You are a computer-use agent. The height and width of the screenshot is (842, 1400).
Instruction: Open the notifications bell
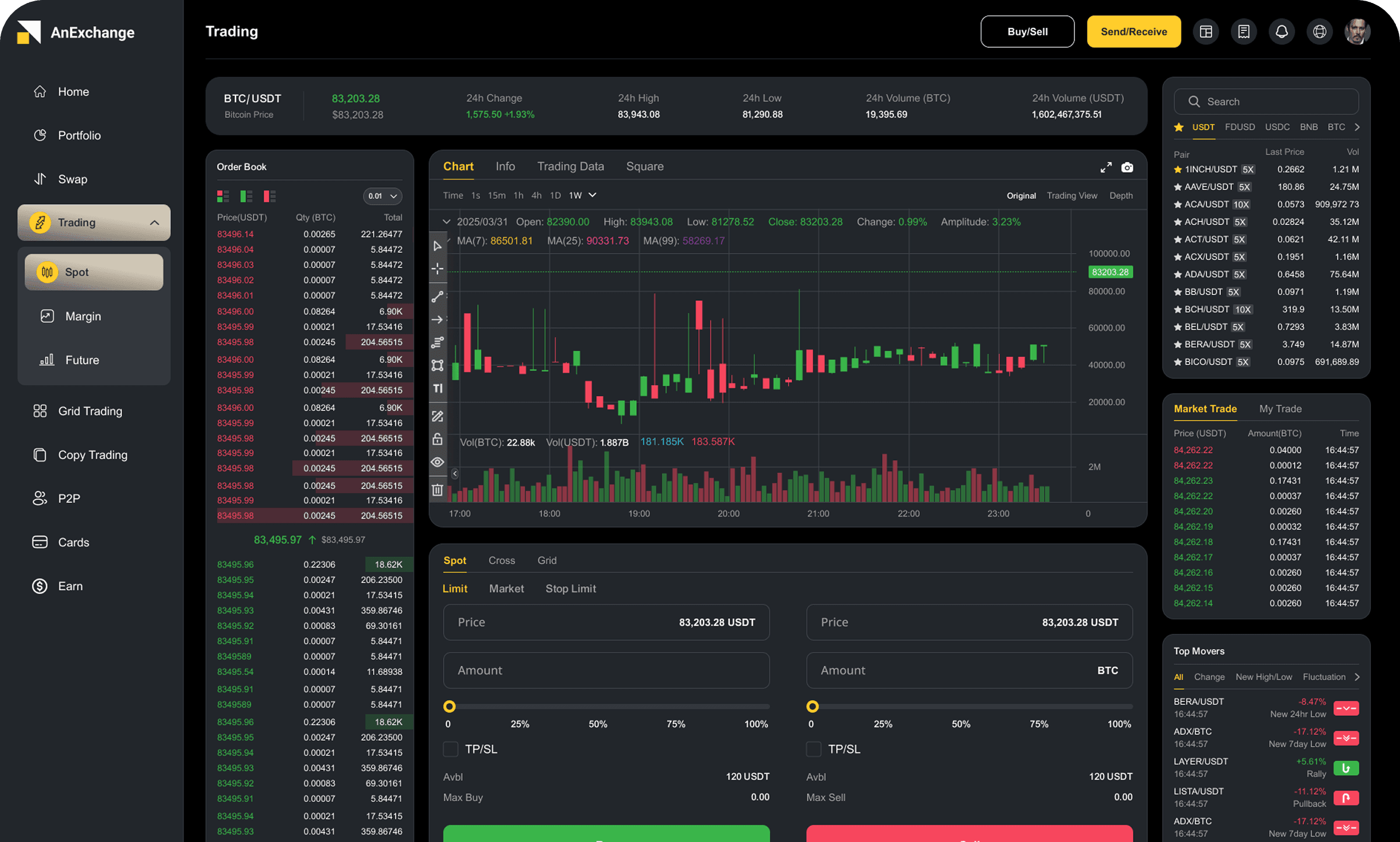pyautogui.click(x=1281, y=31)
